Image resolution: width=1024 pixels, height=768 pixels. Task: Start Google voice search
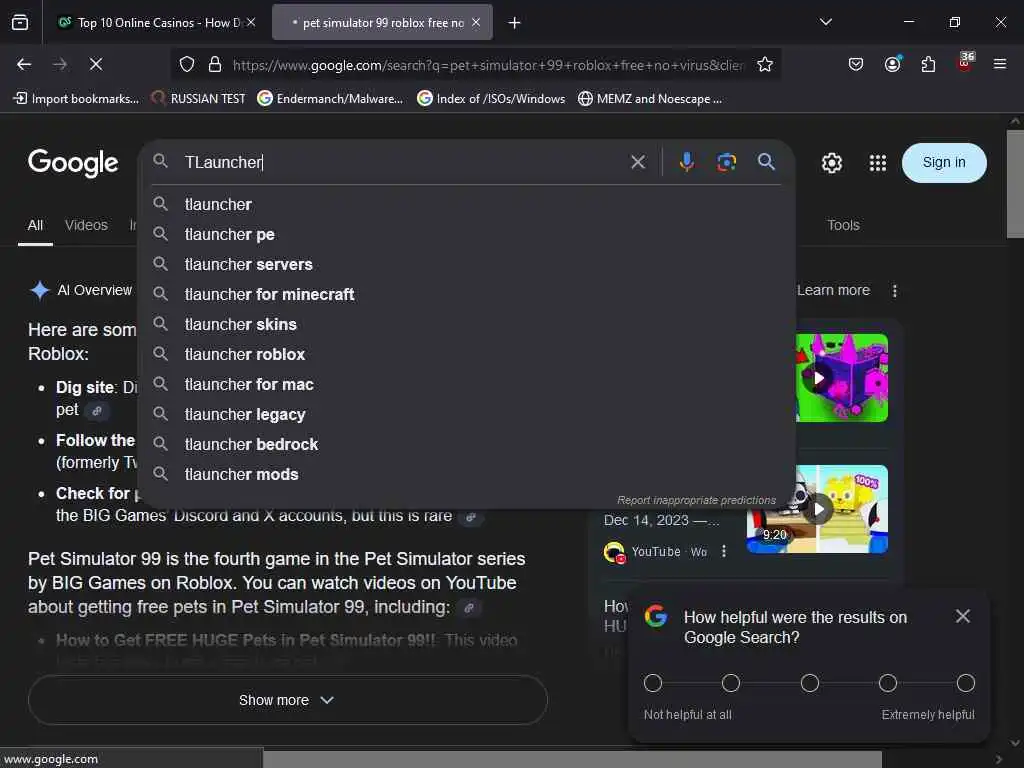pyautogui.click(x=686, y=161)
